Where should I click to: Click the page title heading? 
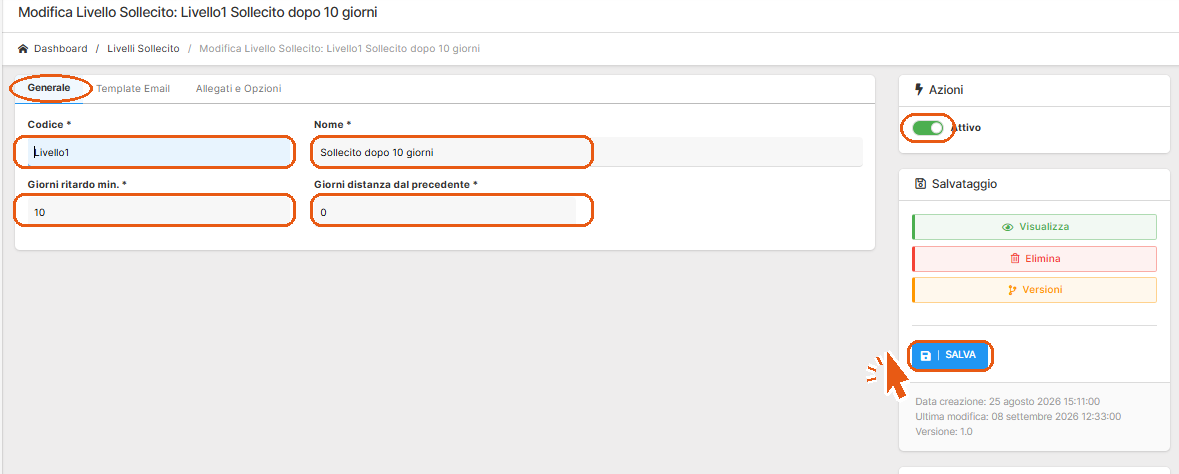pyautogui.click(x=198, y=13)
